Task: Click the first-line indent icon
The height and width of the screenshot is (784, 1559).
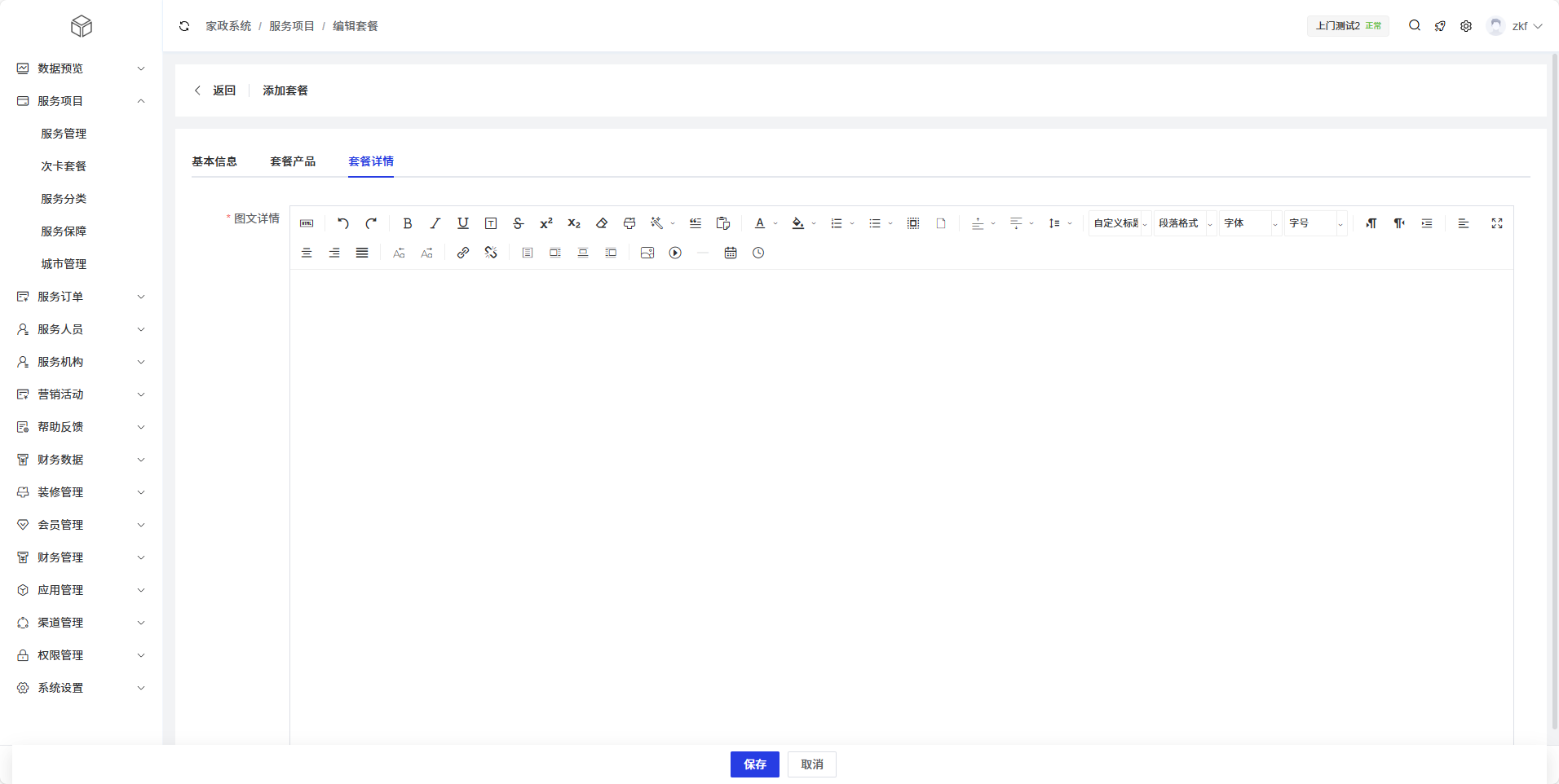Action: pos(1427,223)
